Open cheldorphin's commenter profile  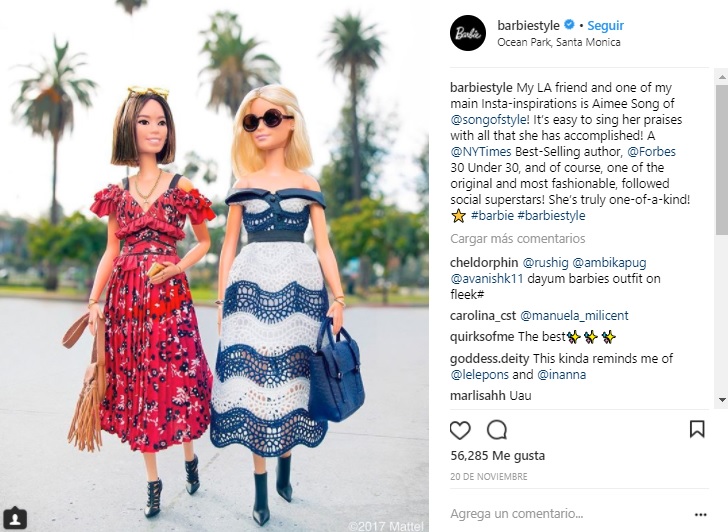484,263
